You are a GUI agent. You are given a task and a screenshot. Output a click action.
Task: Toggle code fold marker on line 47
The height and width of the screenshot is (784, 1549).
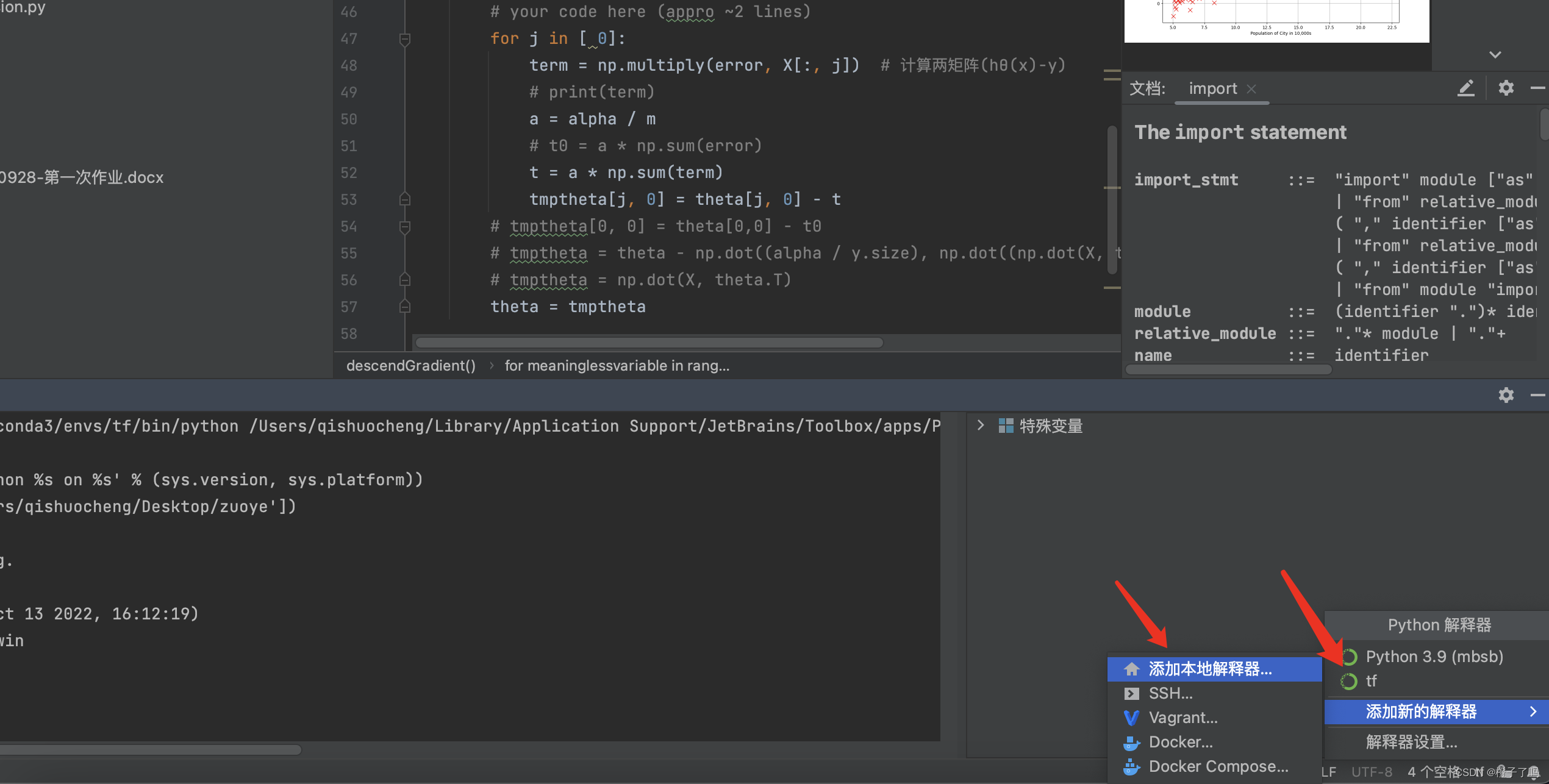coord(404,39)
